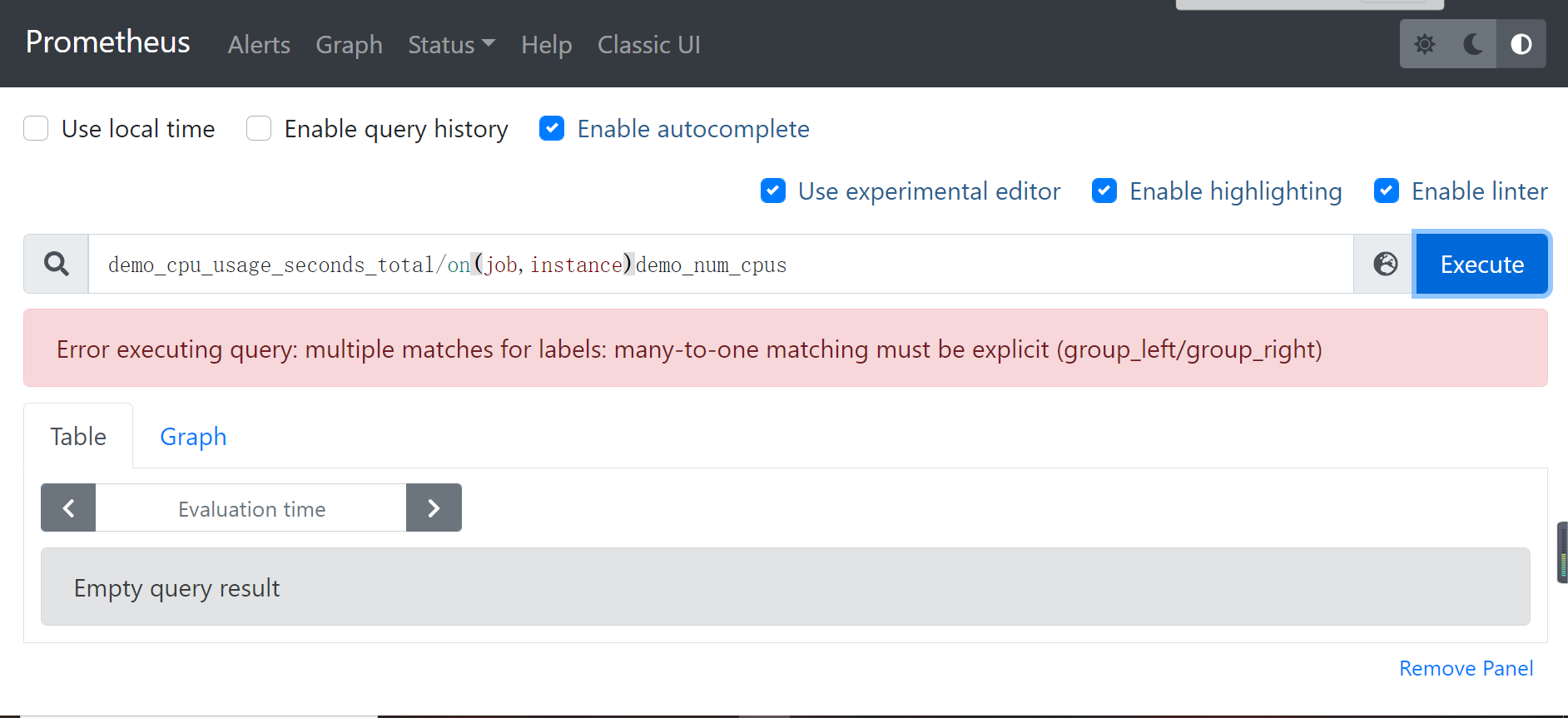Viewport: 1568px width, 718px height.
Task: Switch to the Graph tab in panel
Action: (193, 436)
